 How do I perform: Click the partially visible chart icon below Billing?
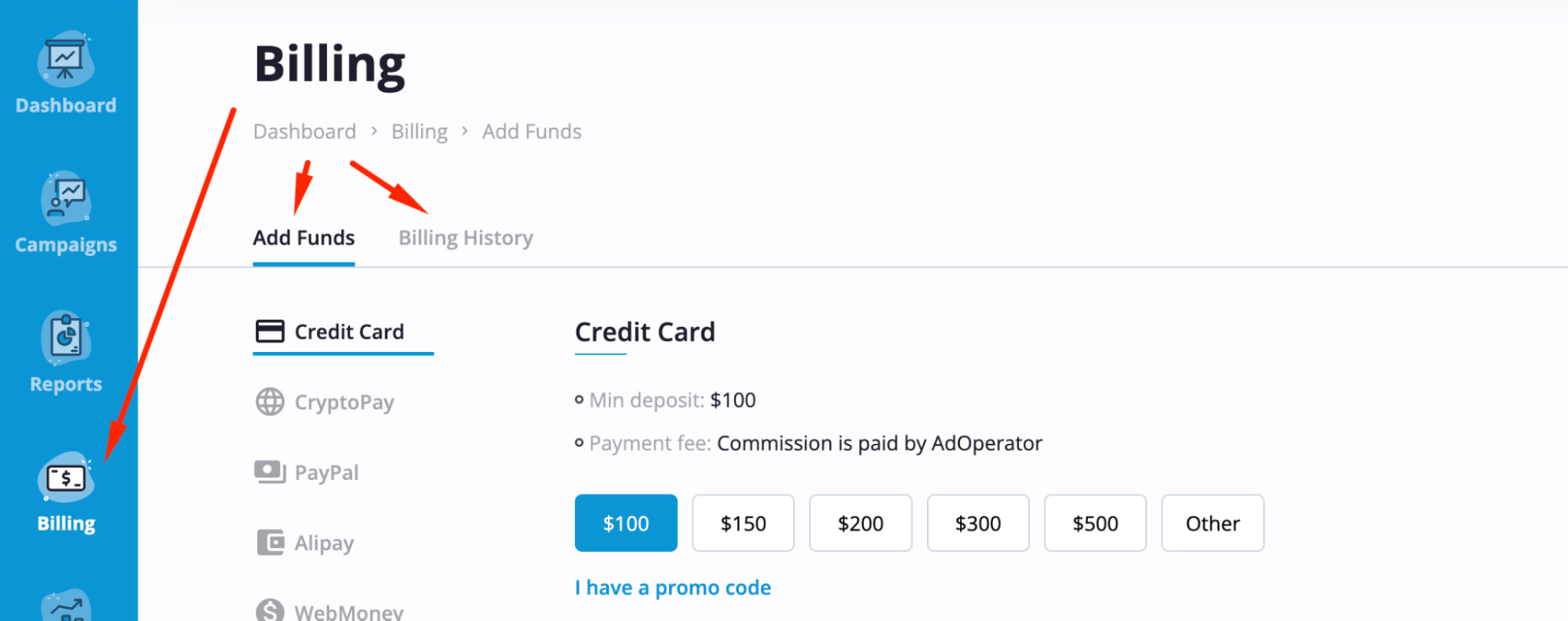tap(66, 605)
